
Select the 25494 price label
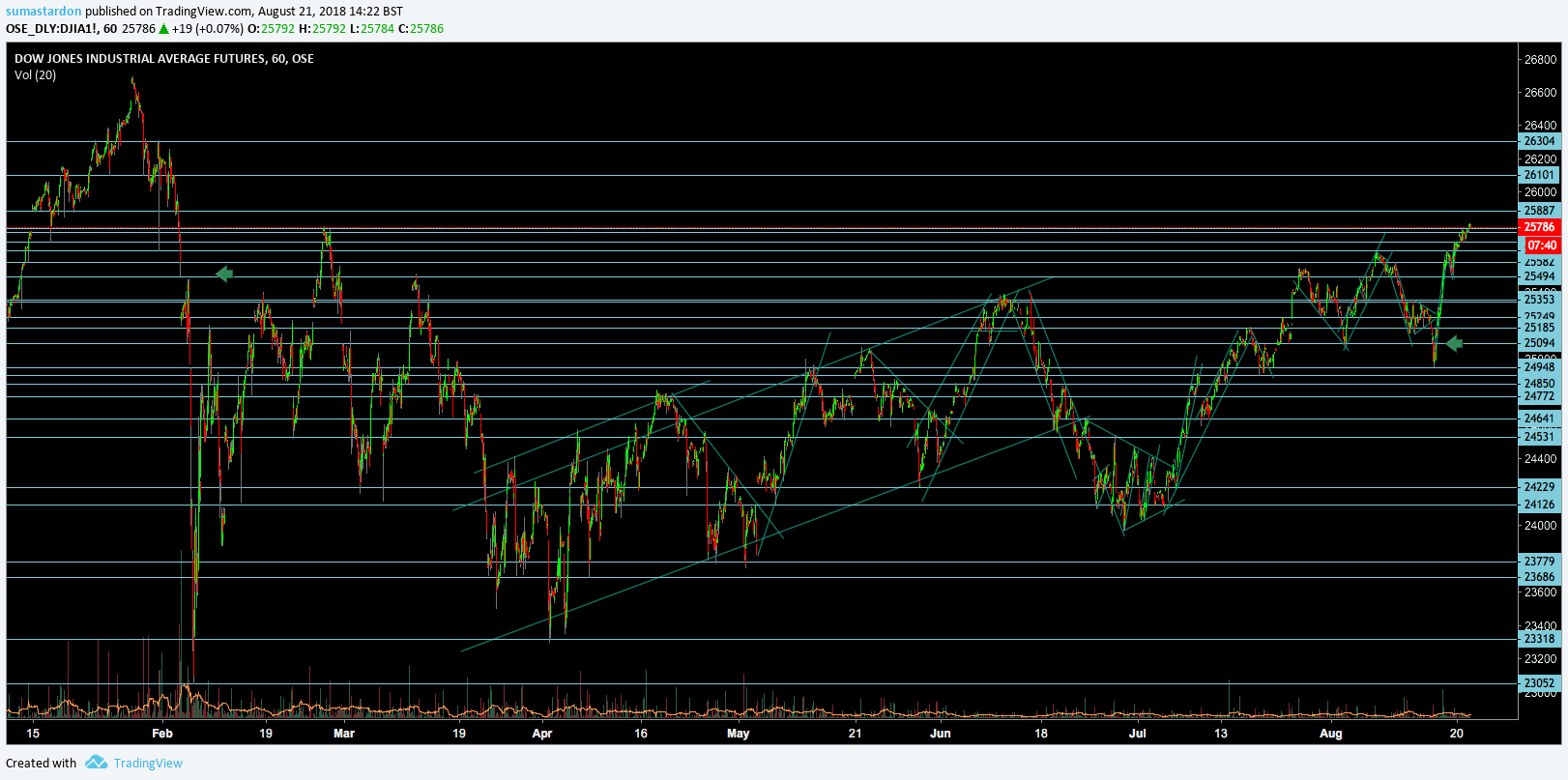click(1539, 276)
